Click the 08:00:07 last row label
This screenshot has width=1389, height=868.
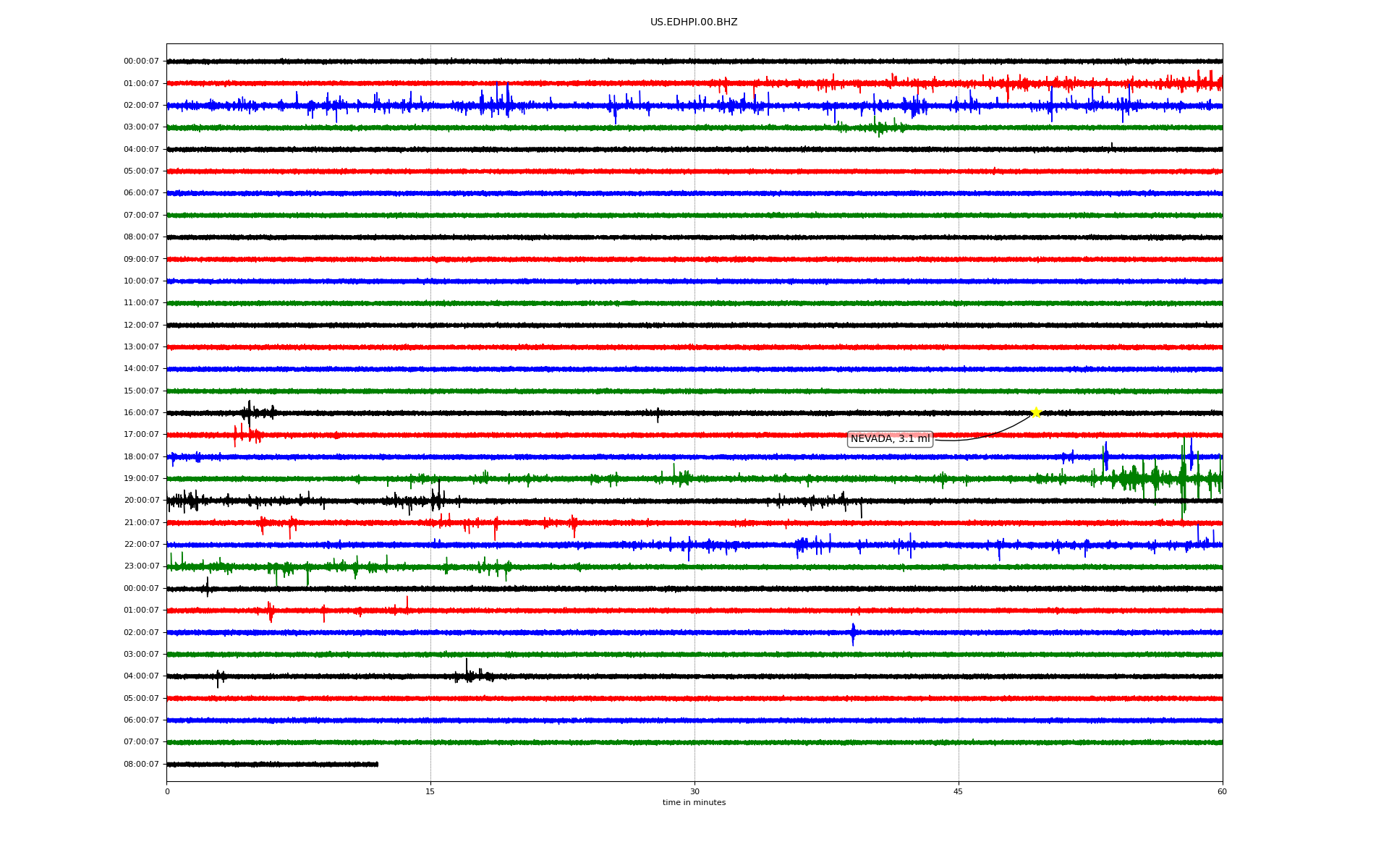[141, 765]
